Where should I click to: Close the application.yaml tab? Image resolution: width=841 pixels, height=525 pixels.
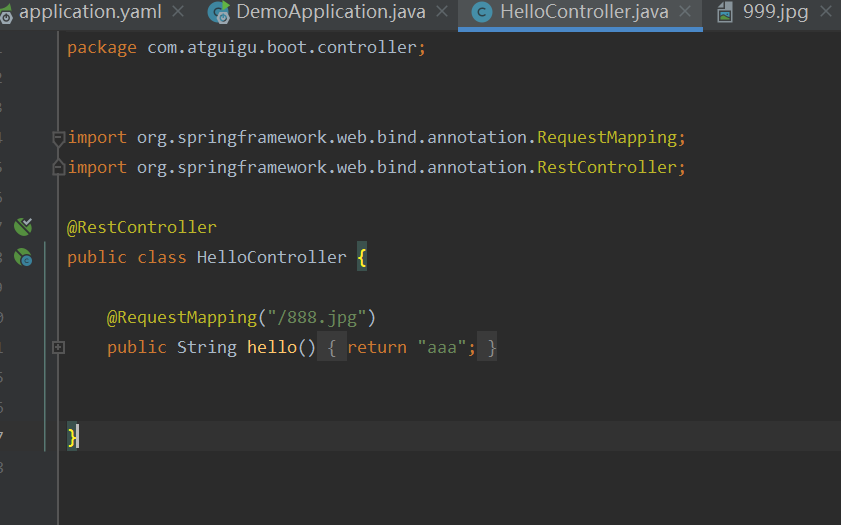point(178,11)
